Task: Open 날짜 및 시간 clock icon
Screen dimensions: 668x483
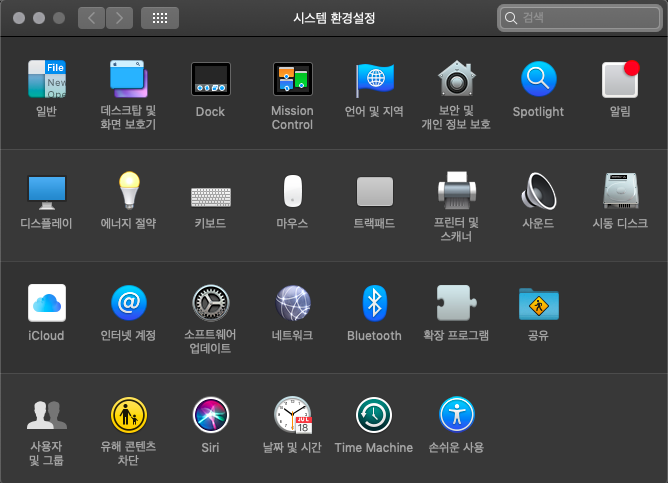Action: click(293, 415)
